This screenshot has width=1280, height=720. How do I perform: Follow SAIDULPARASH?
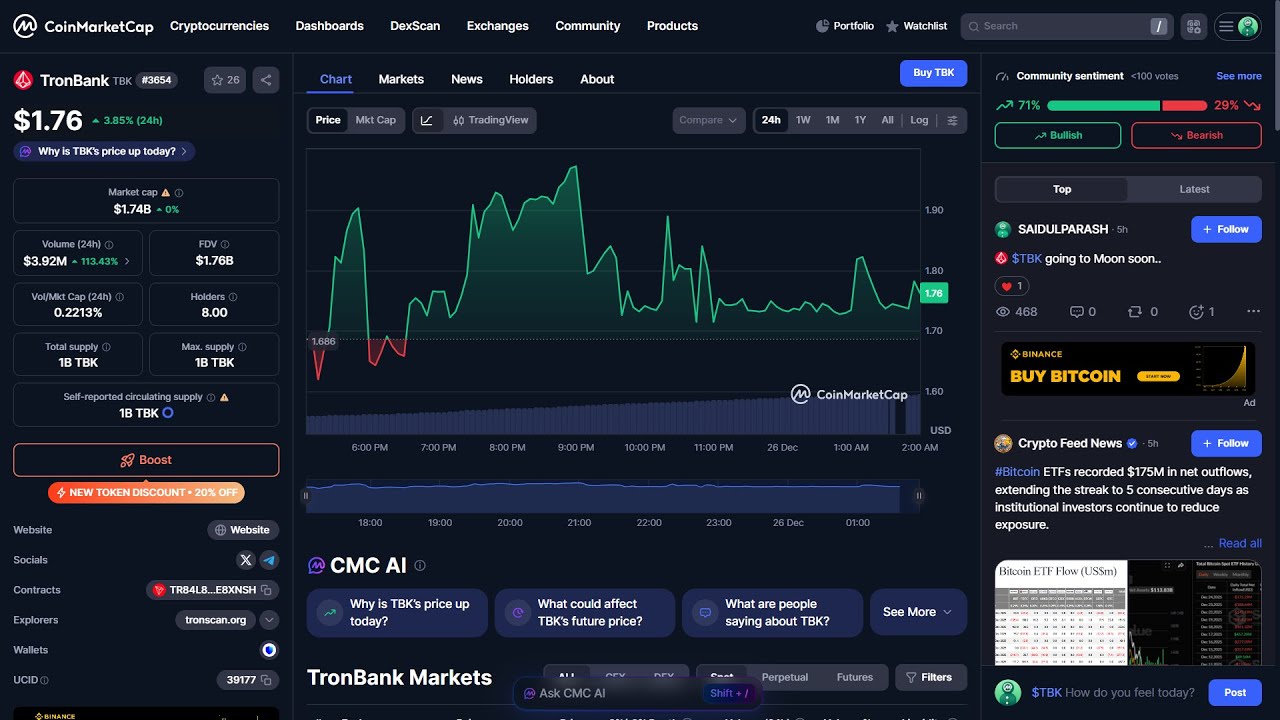click(1226, 229)
